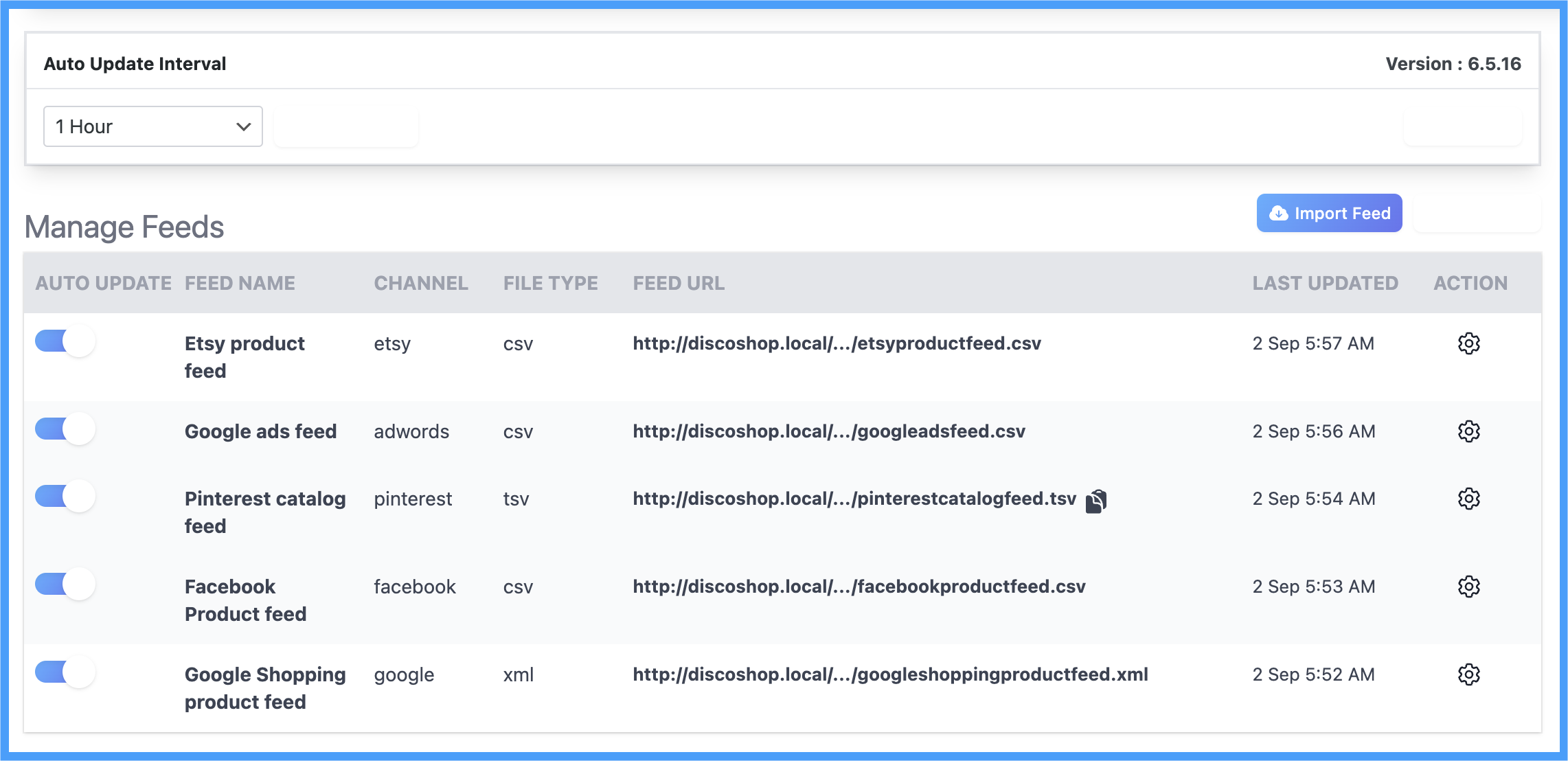This screenshot has height=761, width=1568.
Task: Click the tsv file type cell
Action: tap(516, 499)
